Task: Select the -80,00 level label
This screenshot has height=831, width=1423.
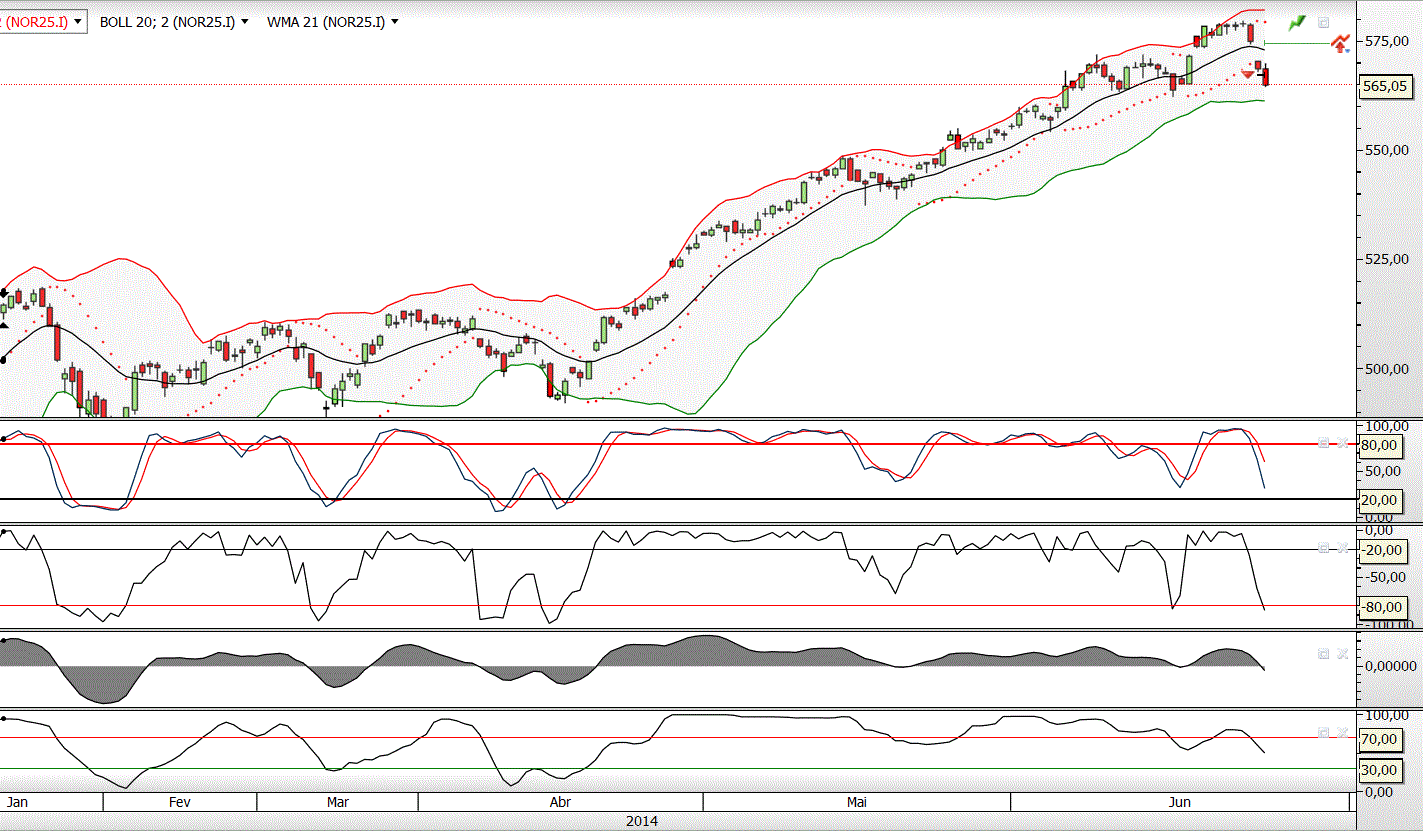Action: tap(1385, 606)
